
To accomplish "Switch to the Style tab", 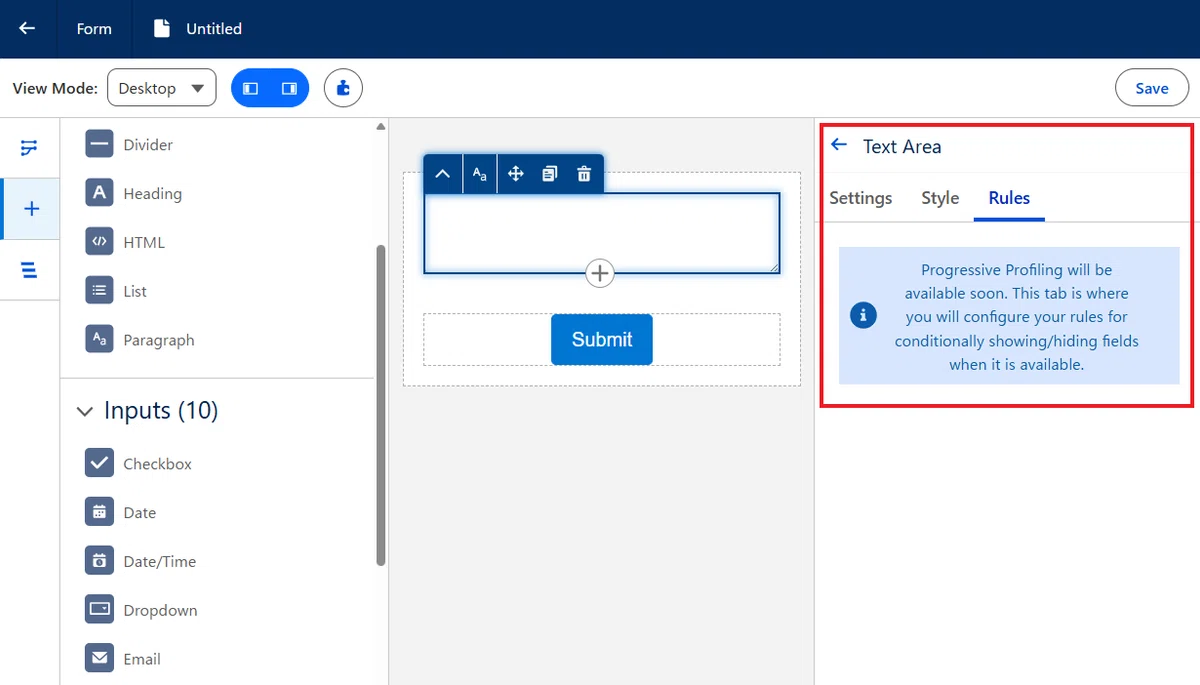I will (940, 198).
